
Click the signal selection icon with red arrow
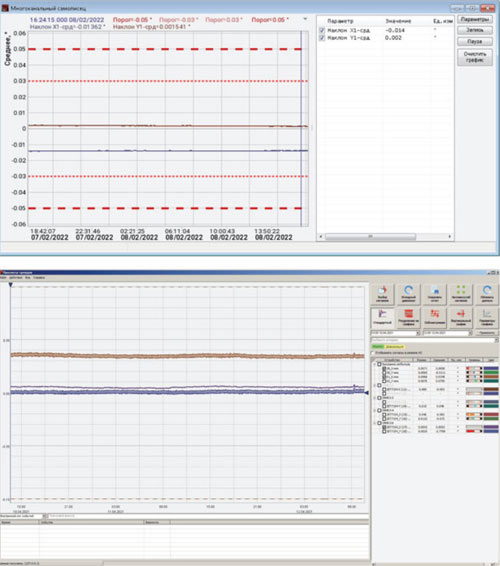[382, 294]
